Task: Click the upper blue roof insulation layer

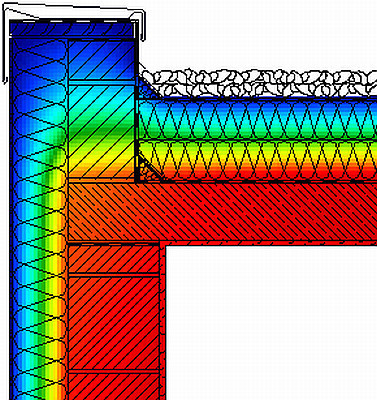Action: pos(258,118)
